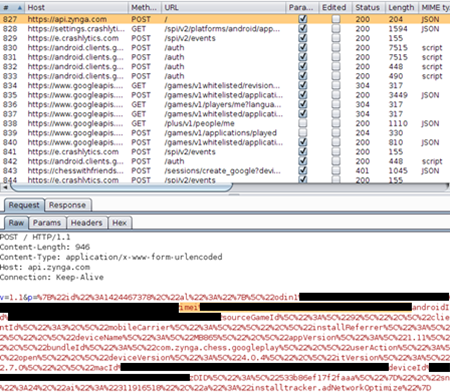Click highlighted 'imei' text in request body
Screen dimensions: 450x392
click(x=189, y=307)
